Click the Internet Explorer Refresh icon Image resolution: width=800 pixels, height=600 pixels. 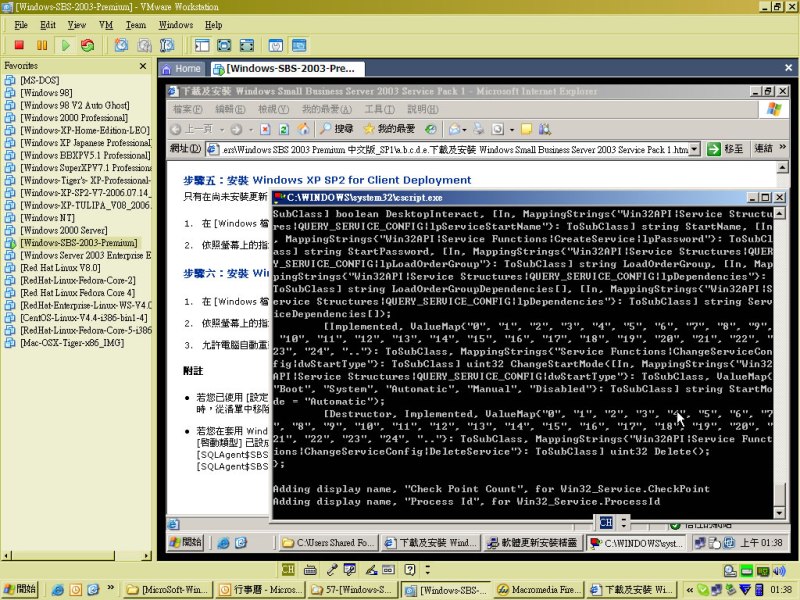pos(284,129)
